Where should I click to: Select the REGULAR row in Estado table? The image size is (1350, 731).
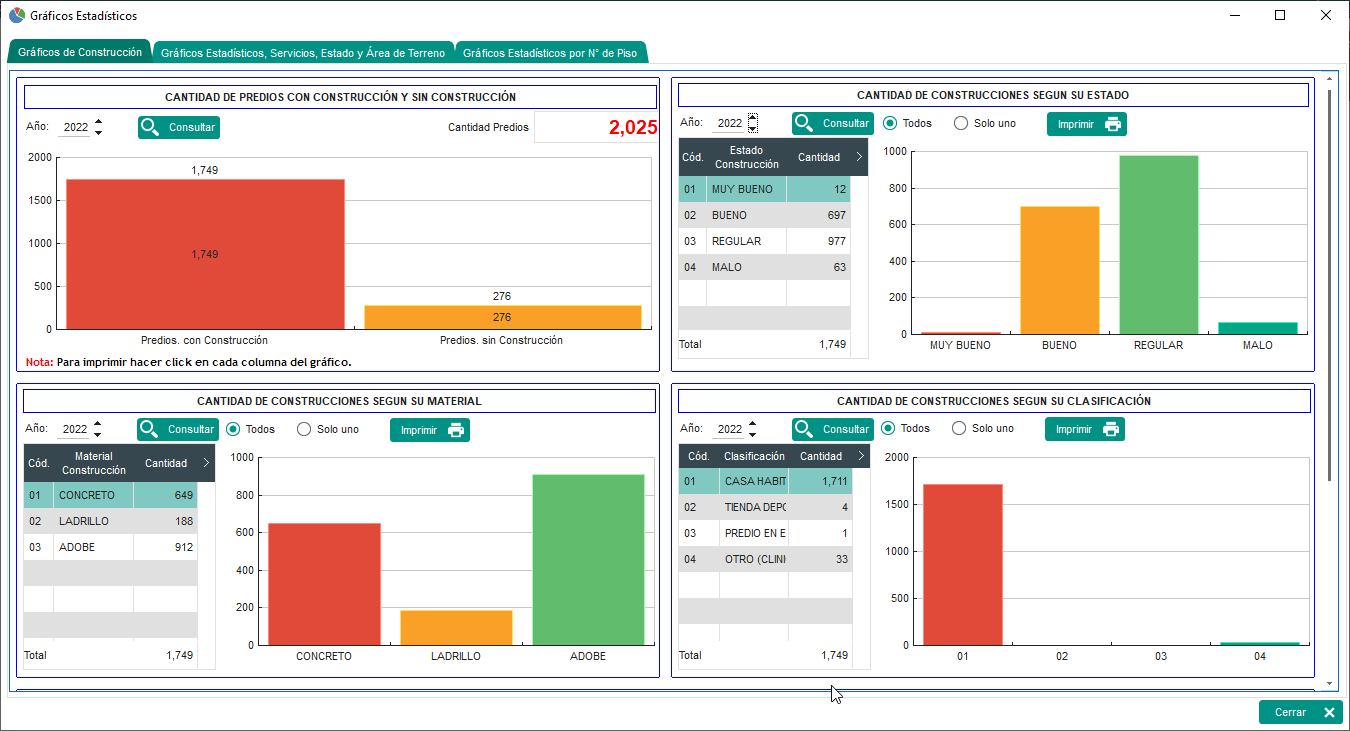point(764,241)
